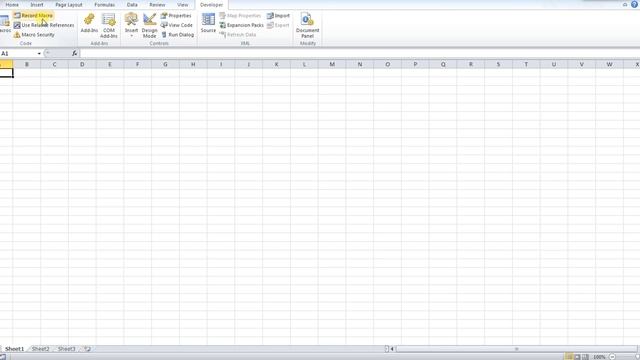The height and width of the screenshot is (360, 640).
Task: Minimize the ribbon with the caret icon
Action: (x=625, y=4)
